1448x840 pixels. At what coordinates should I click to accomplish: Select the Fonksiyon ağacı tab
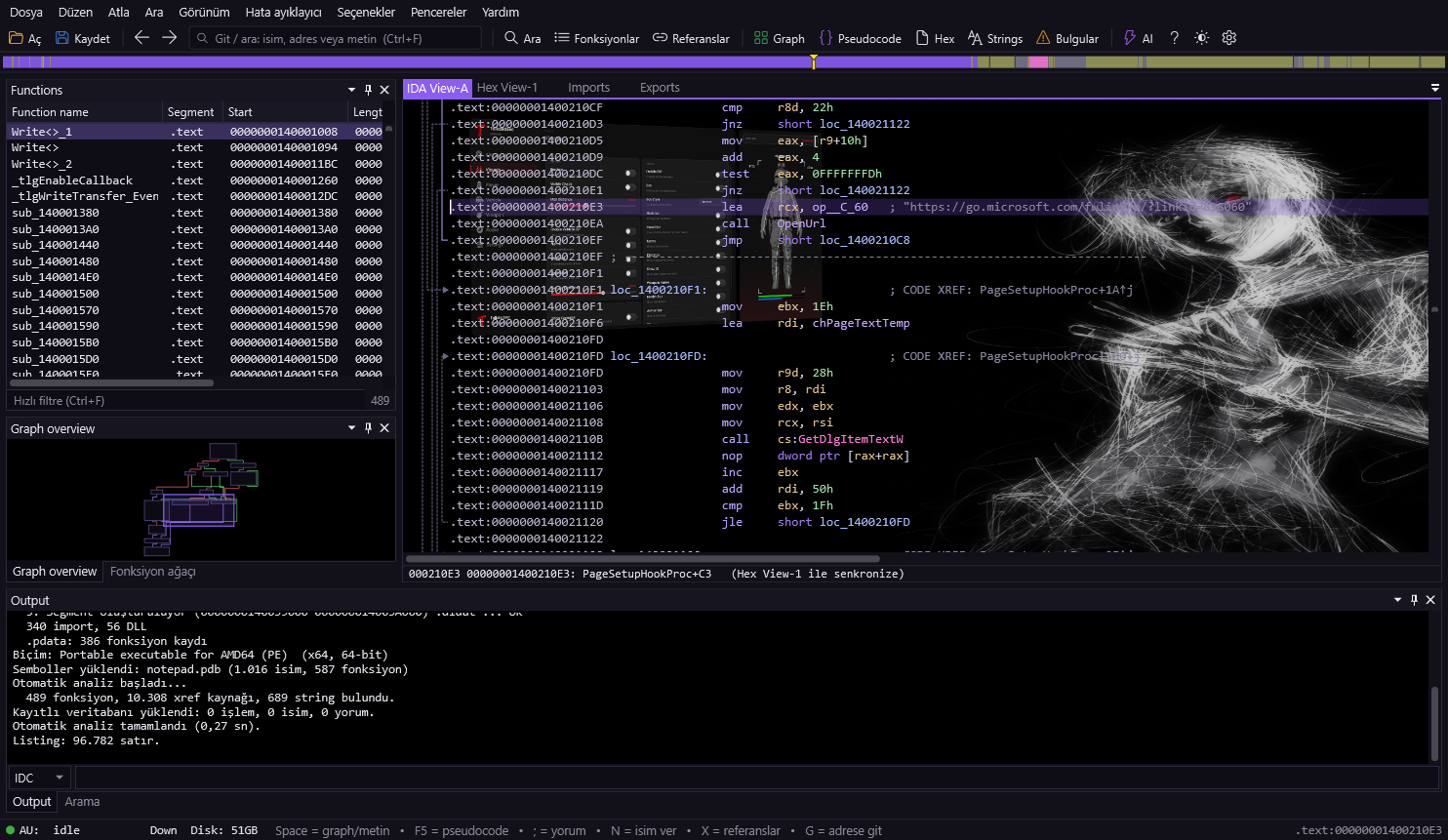[x=153, y=572]
